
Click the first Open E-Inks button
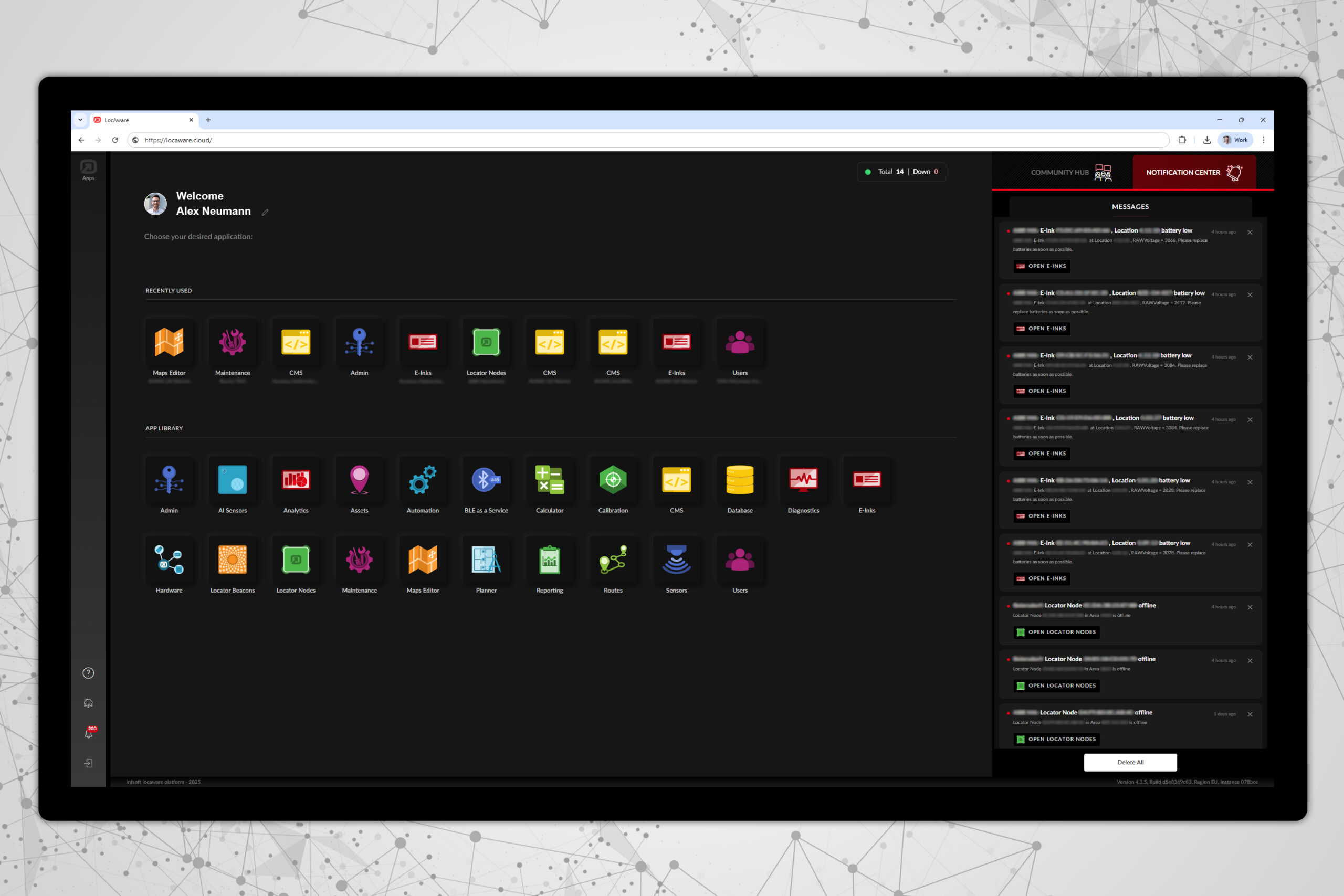[x=1041, y=266]
